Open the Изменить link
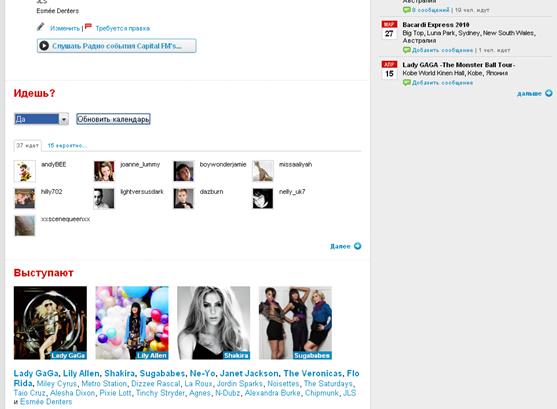The image size is (557, 409). [x=65, y=28]
